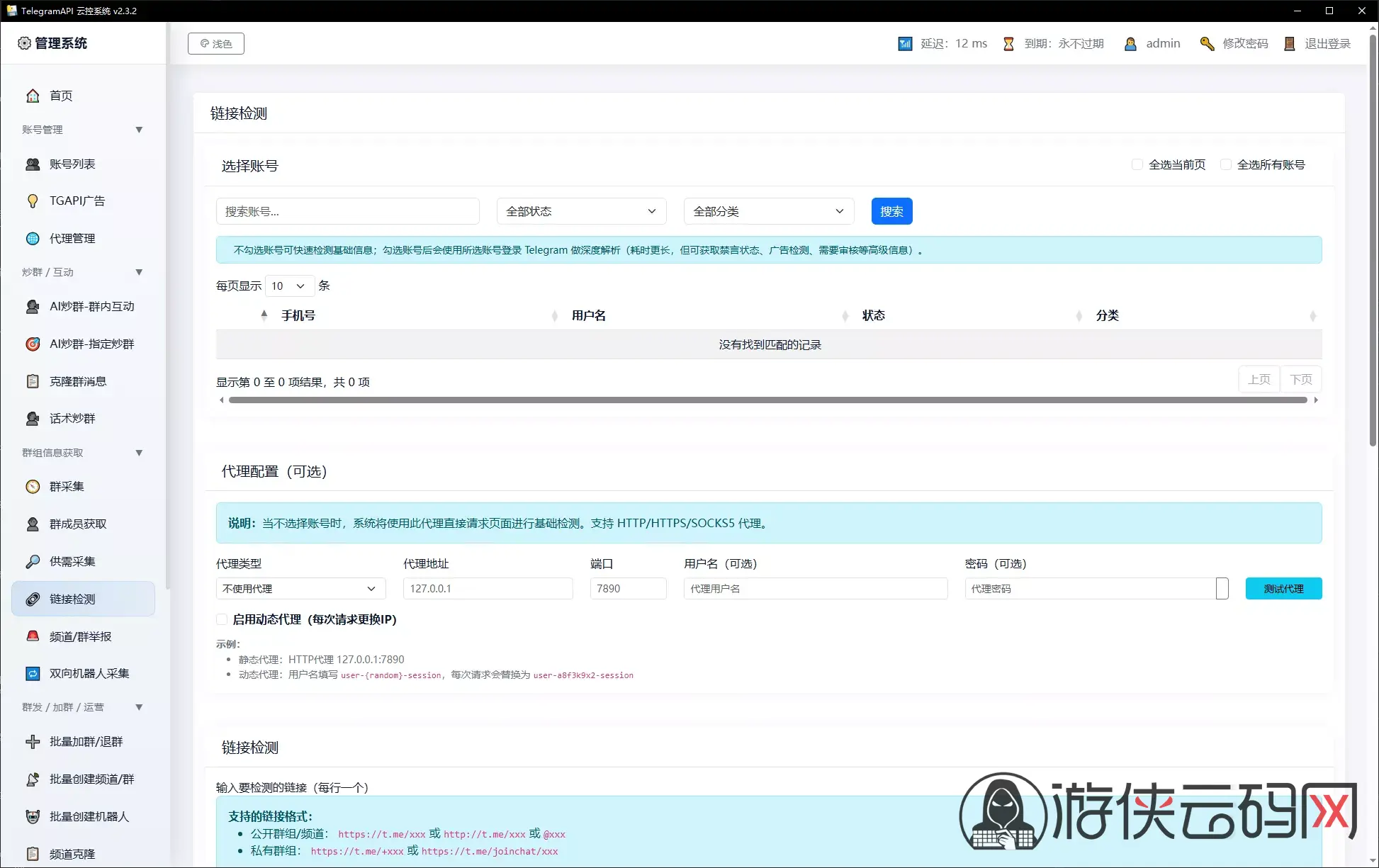
Task: Click the AI炒群-群内互动 sidebar icon
Action: coord(33,307)
